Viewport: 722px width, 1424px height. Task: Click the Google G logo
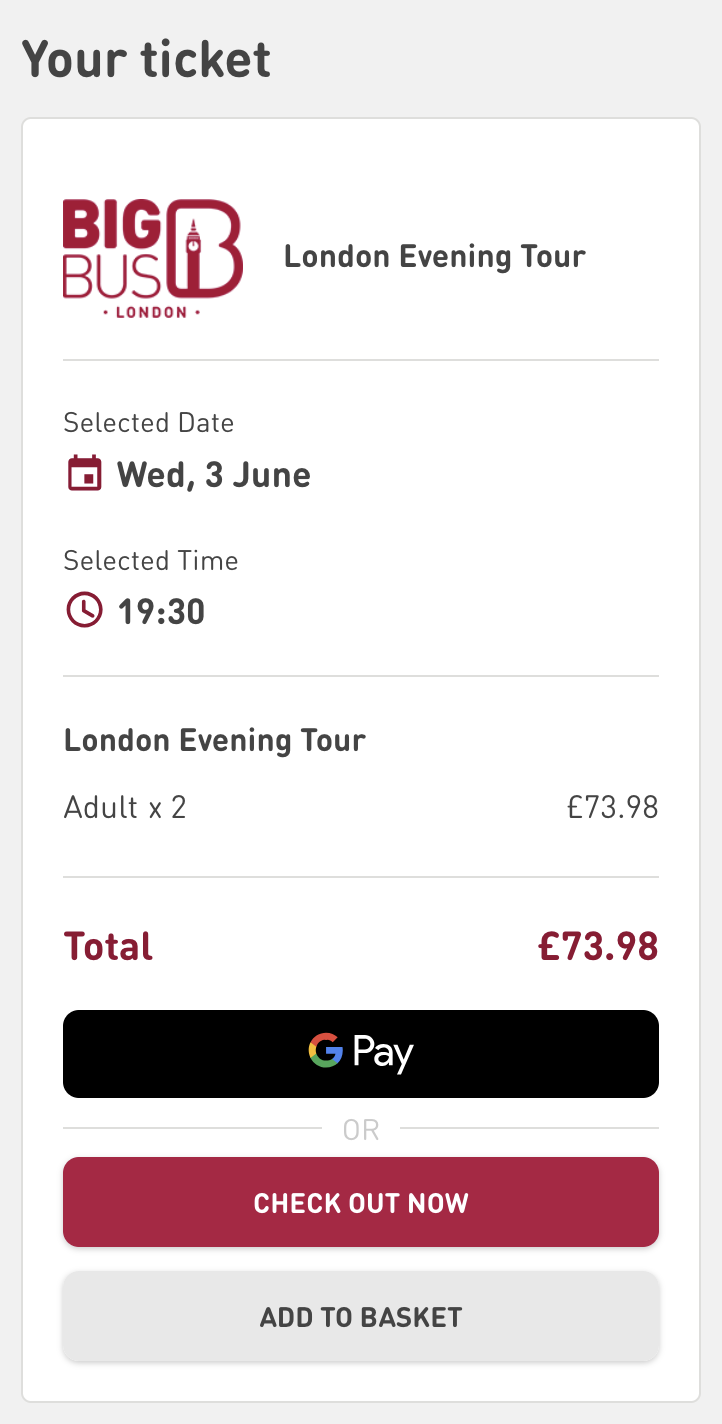pyautogui.click(x=326, y=1052)
